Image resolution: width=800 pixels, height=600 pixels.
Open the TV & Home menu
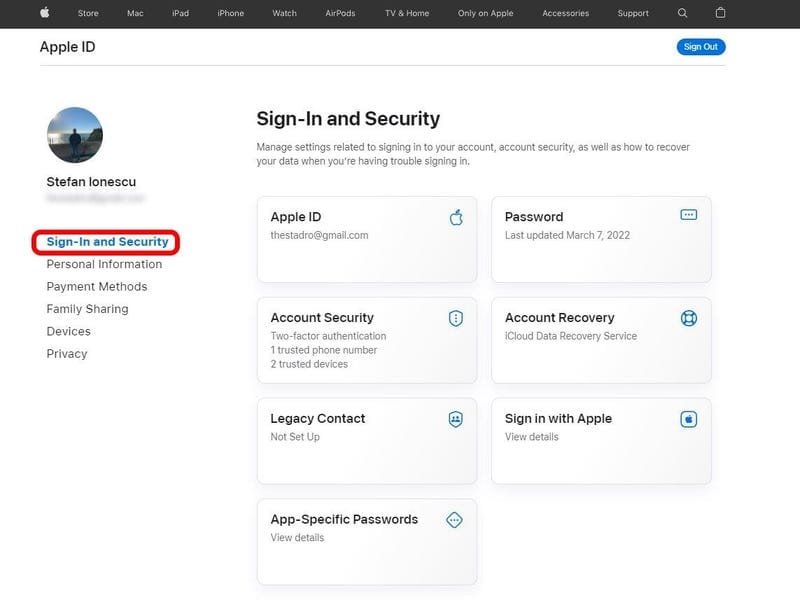[x=407, y=13]
